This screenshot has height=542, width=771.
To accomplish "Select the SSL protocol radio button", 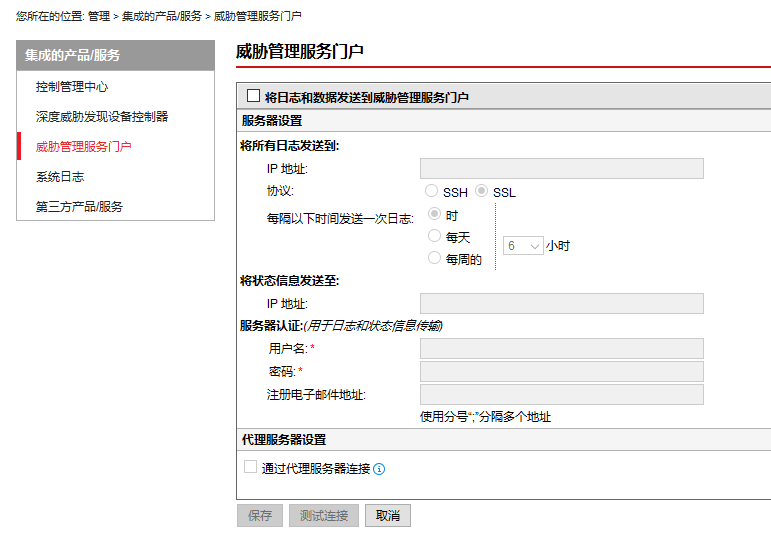I will tap(481, 191).
